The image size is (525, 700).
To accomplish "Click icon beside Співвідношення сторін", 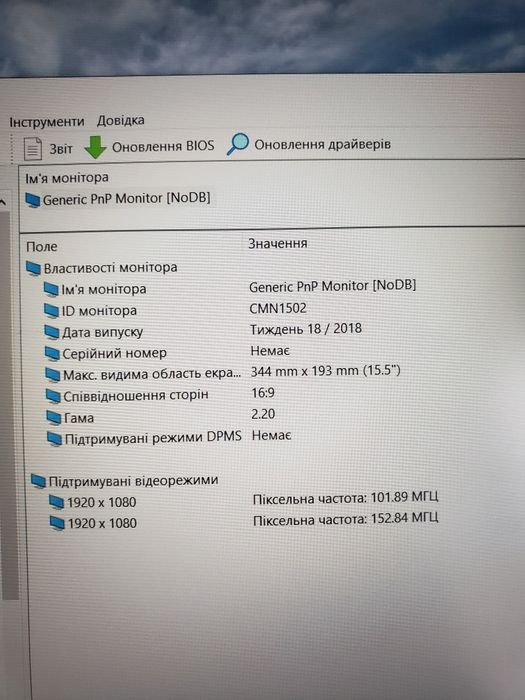I will click(x=54, y=396).
